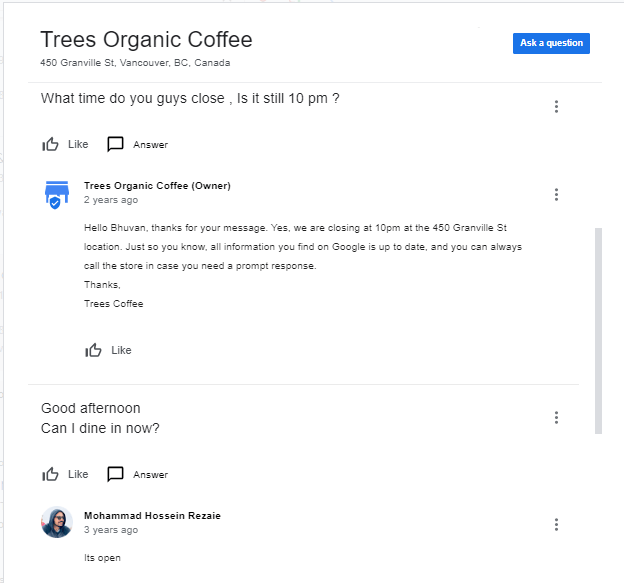Like the dine in question thumbs-up icon
Viewport: 624px width, 583px height.
tap(51, 474)
